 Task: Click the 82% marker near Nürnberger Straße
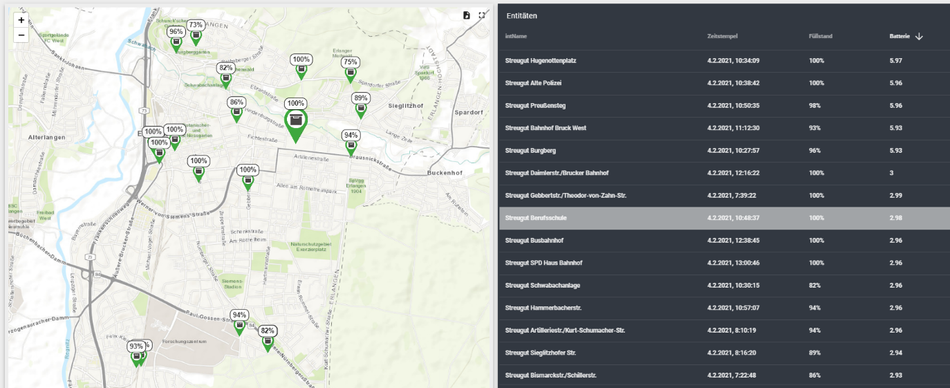pos(267,339)
